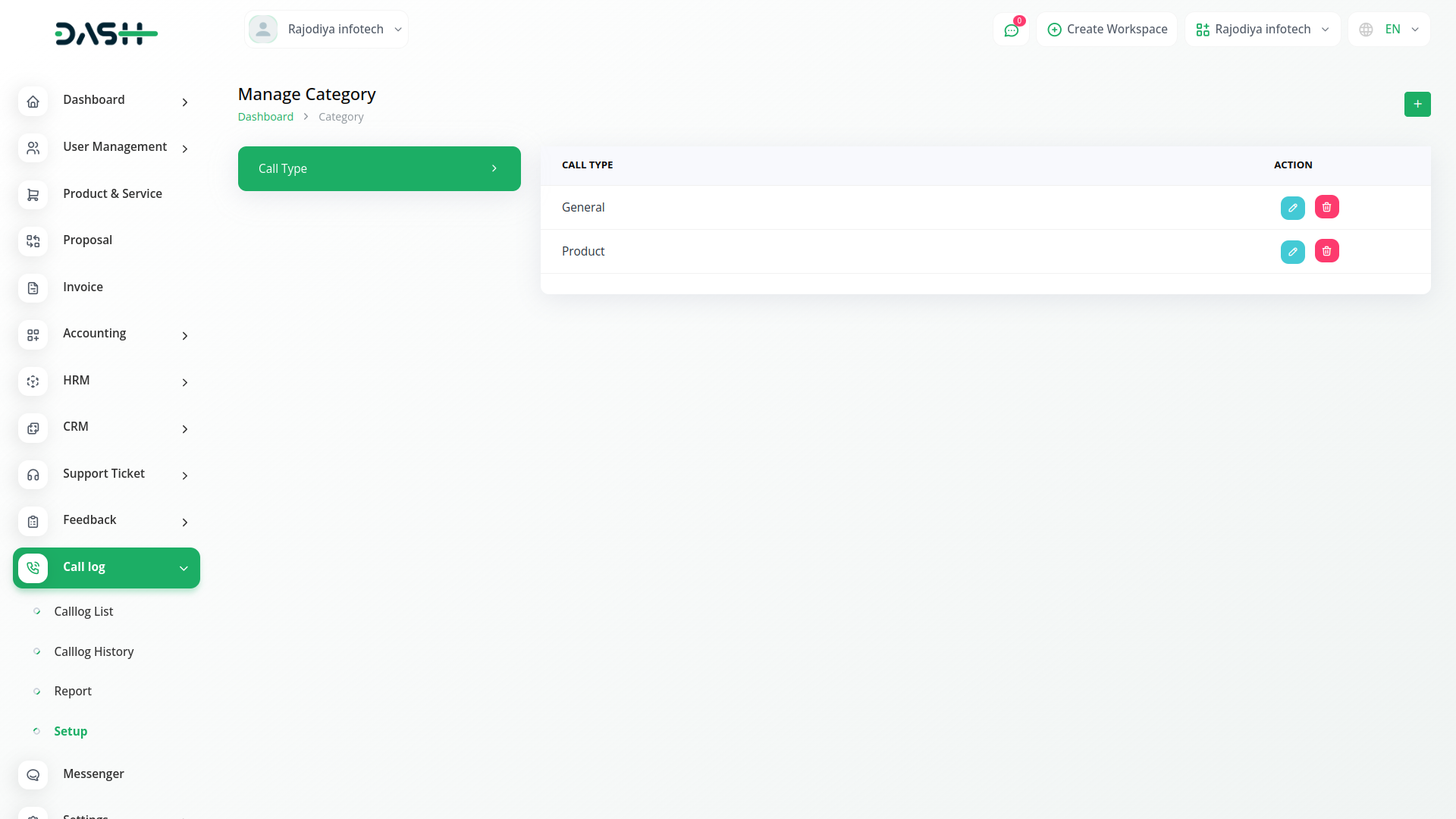Edit the Product call type

click(x=1292, y=252)
